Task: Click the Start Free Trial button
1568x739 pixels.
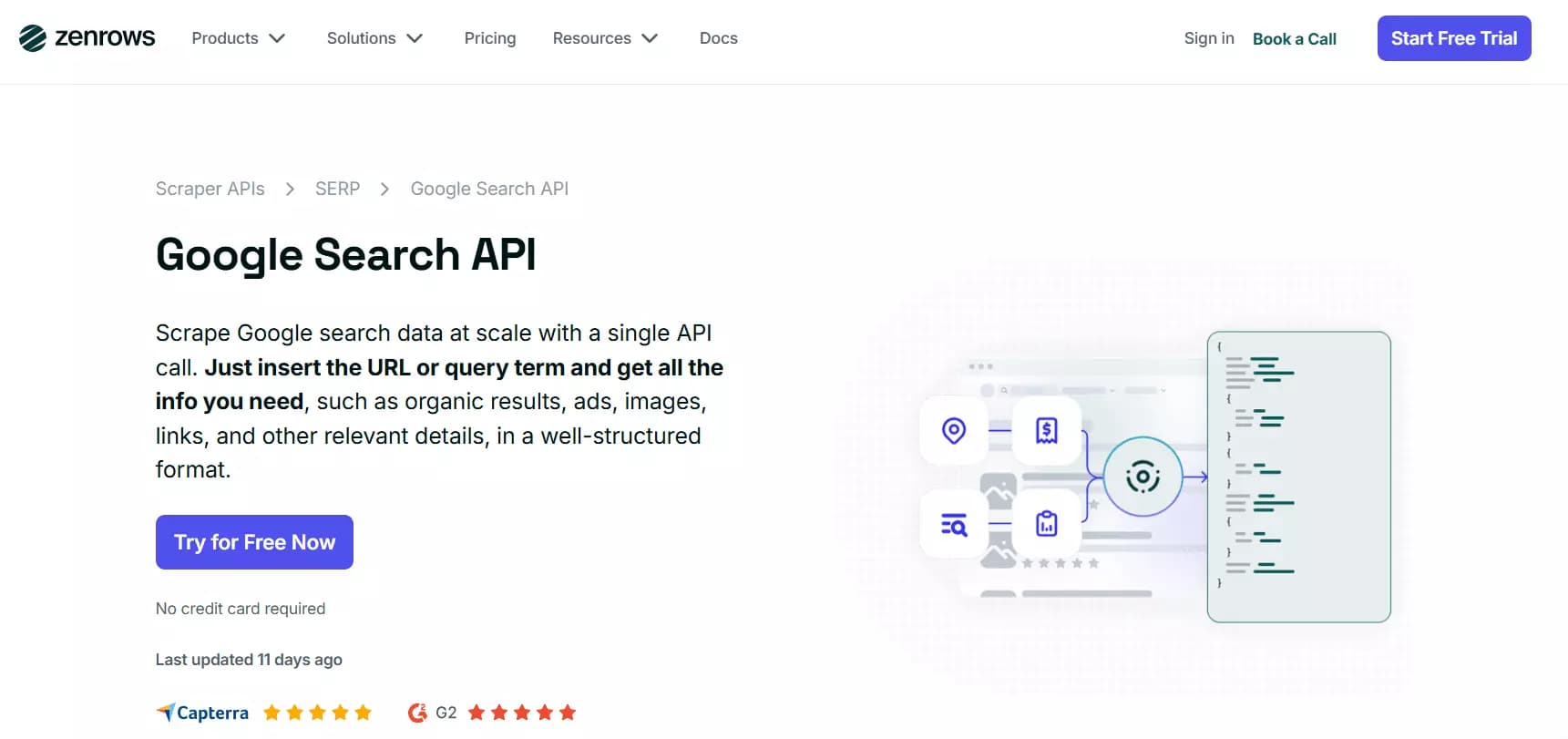Action: (1454, 38)
